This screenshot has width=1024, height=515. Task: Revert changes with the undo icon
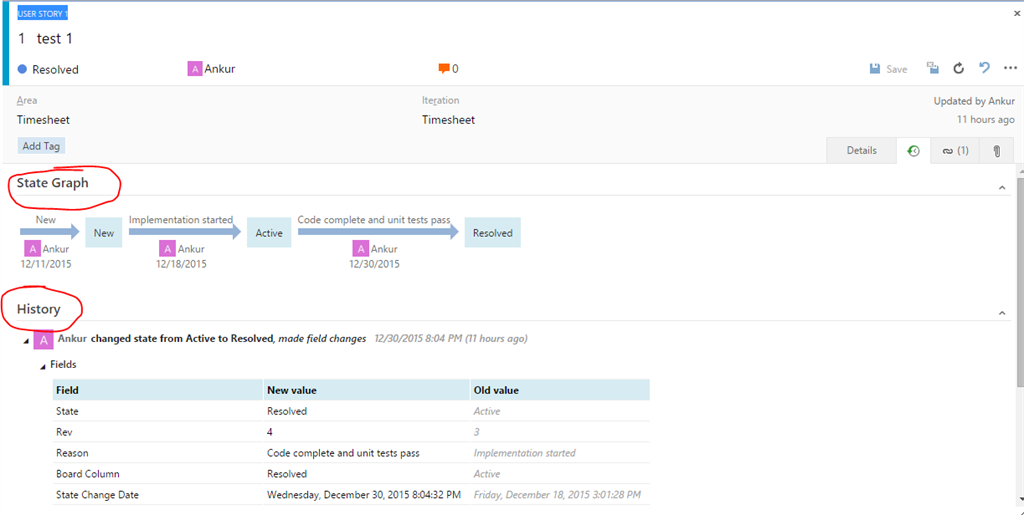pos(984,68)
